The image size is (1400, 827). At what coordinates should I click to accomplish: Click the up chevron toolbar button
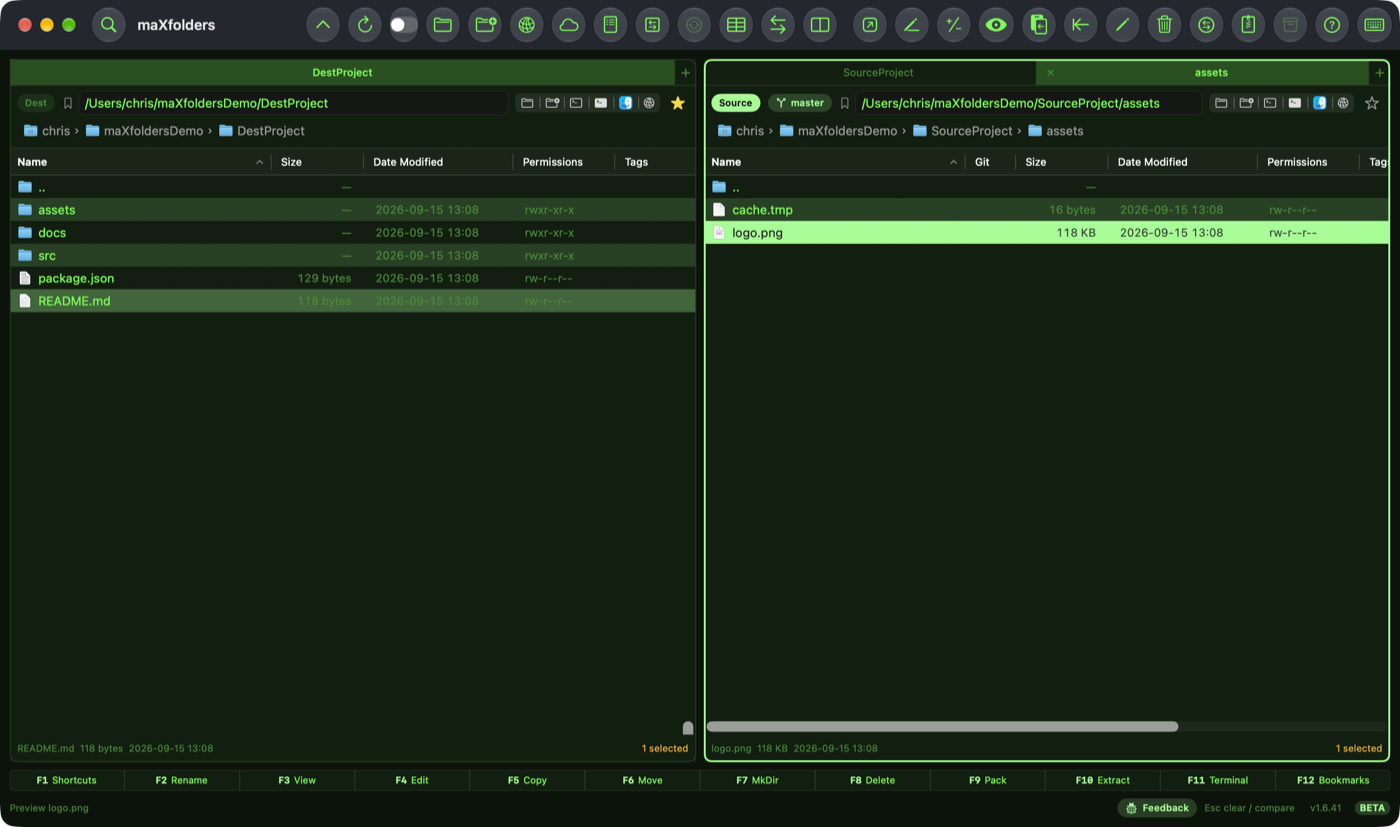point(322,25)
